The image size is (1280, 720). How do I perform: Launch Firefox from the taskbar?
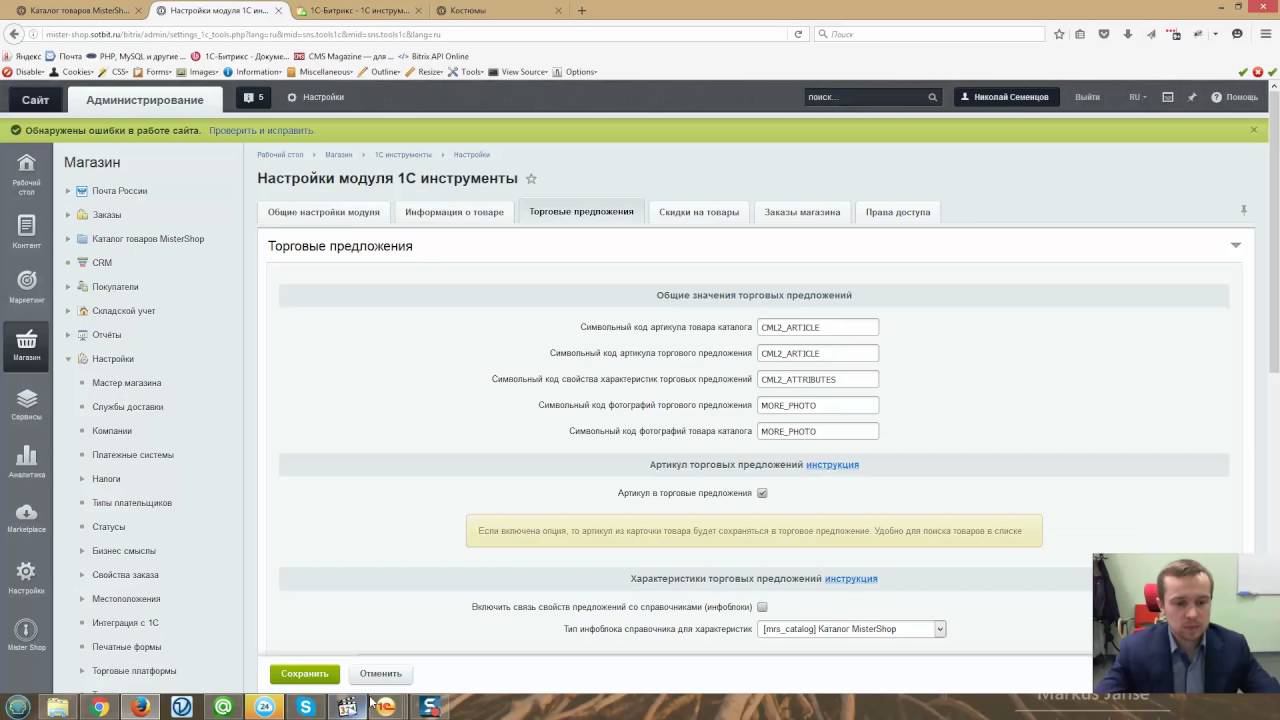[140, 707]
